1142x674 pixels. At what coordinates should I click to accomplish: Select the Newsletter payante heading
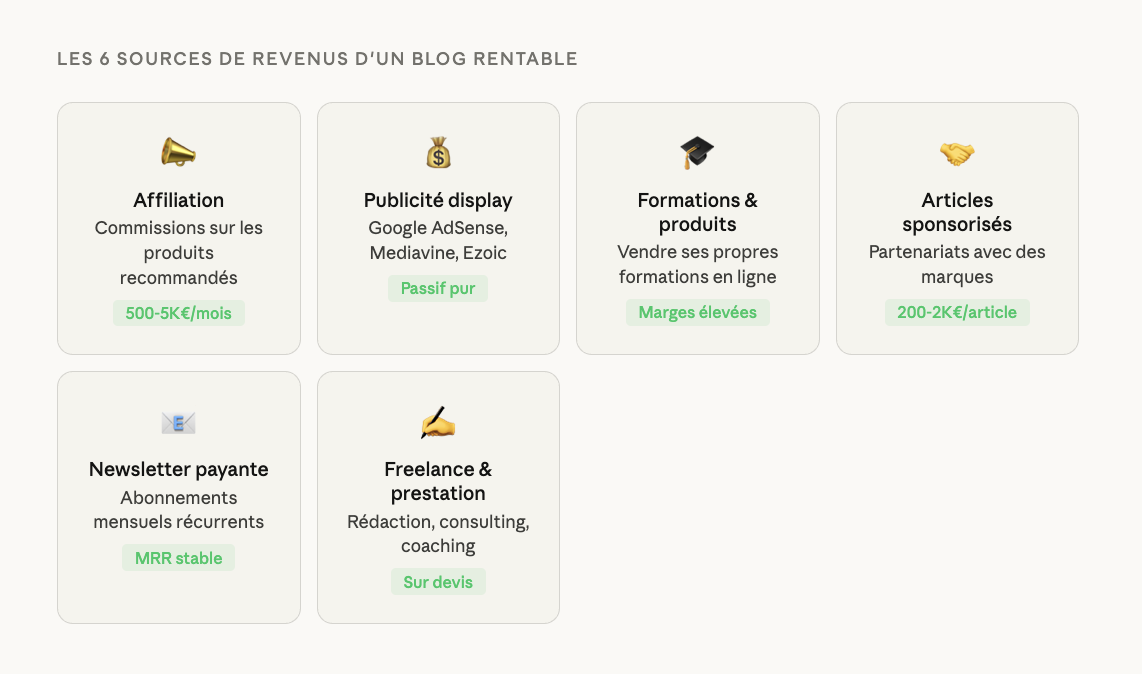(x=179, y=469)
